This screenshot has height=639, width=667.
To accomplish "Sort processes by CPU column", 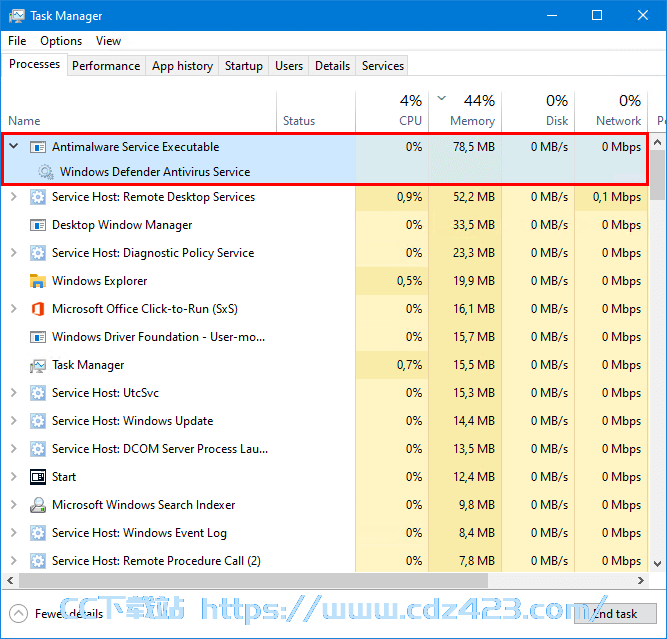I will pyautogui.click(x=392, y=111).
